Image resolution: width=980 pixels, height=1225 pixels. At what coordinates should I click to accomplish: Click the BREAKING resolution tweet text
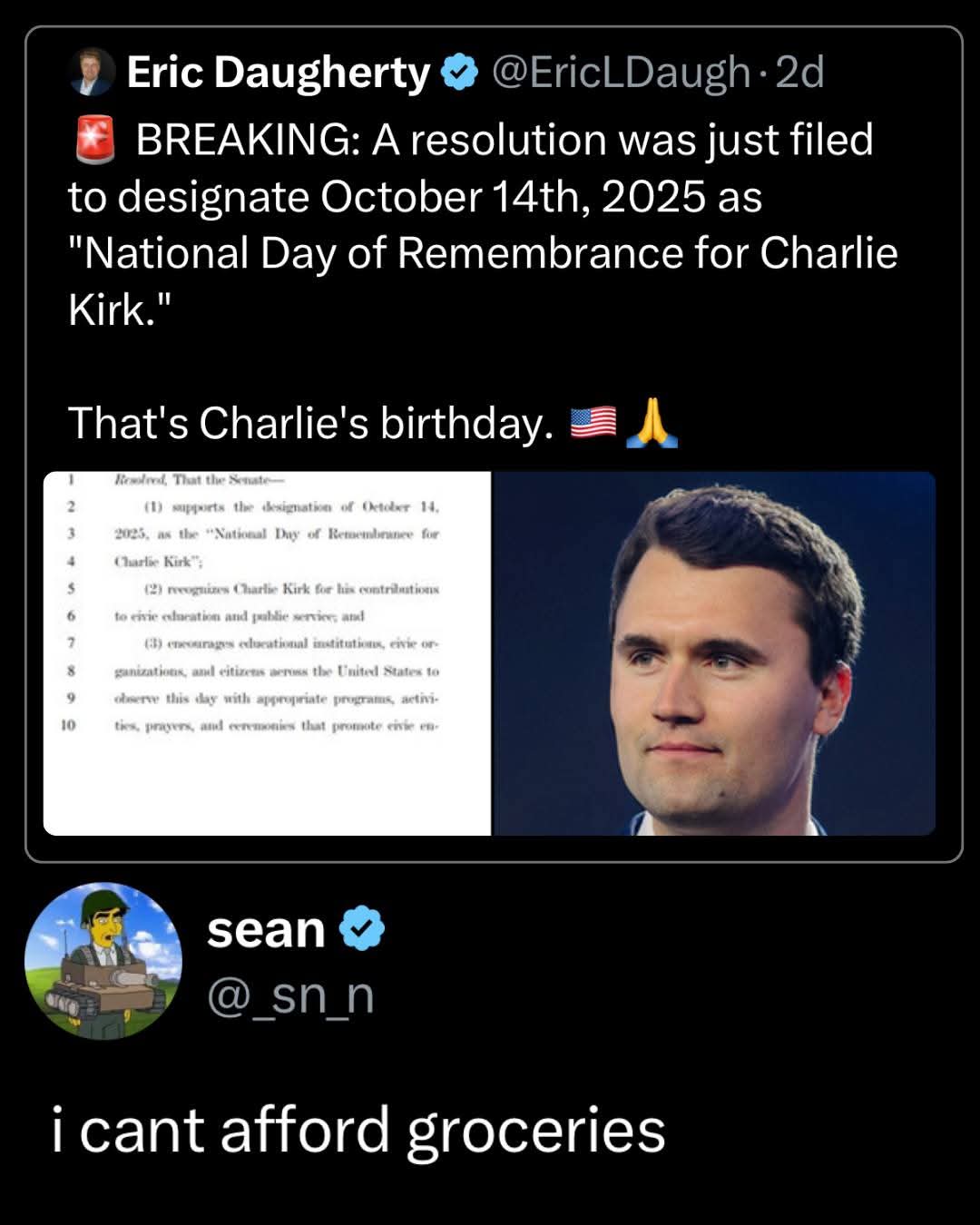point(483,224)
